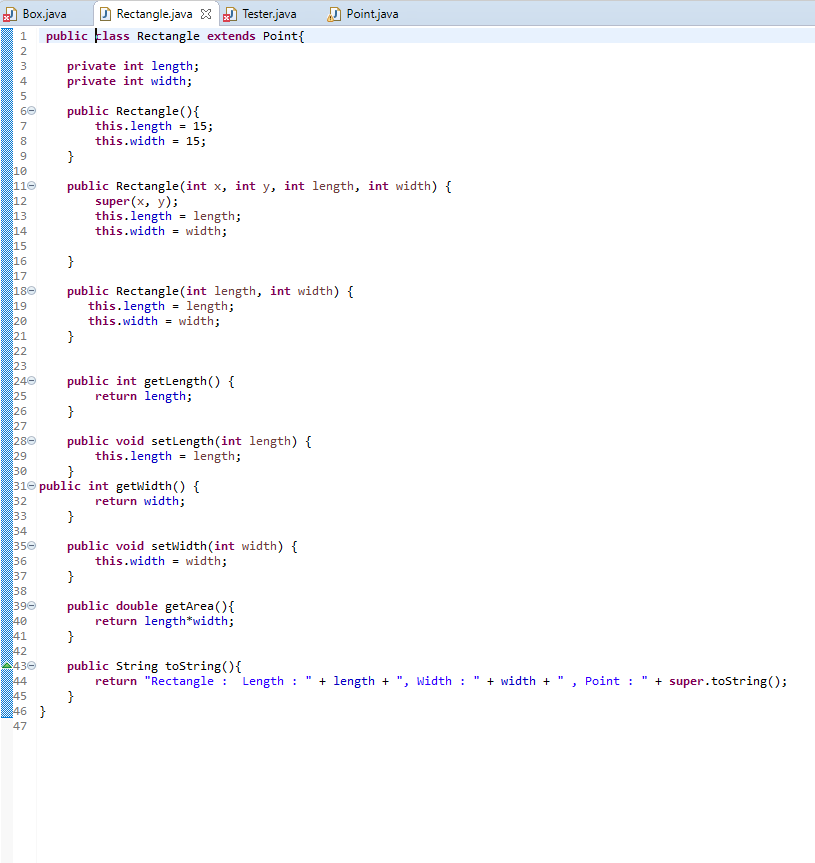Click the closing brace on line 46
This screenshot has height=863, width=815.
42,711
